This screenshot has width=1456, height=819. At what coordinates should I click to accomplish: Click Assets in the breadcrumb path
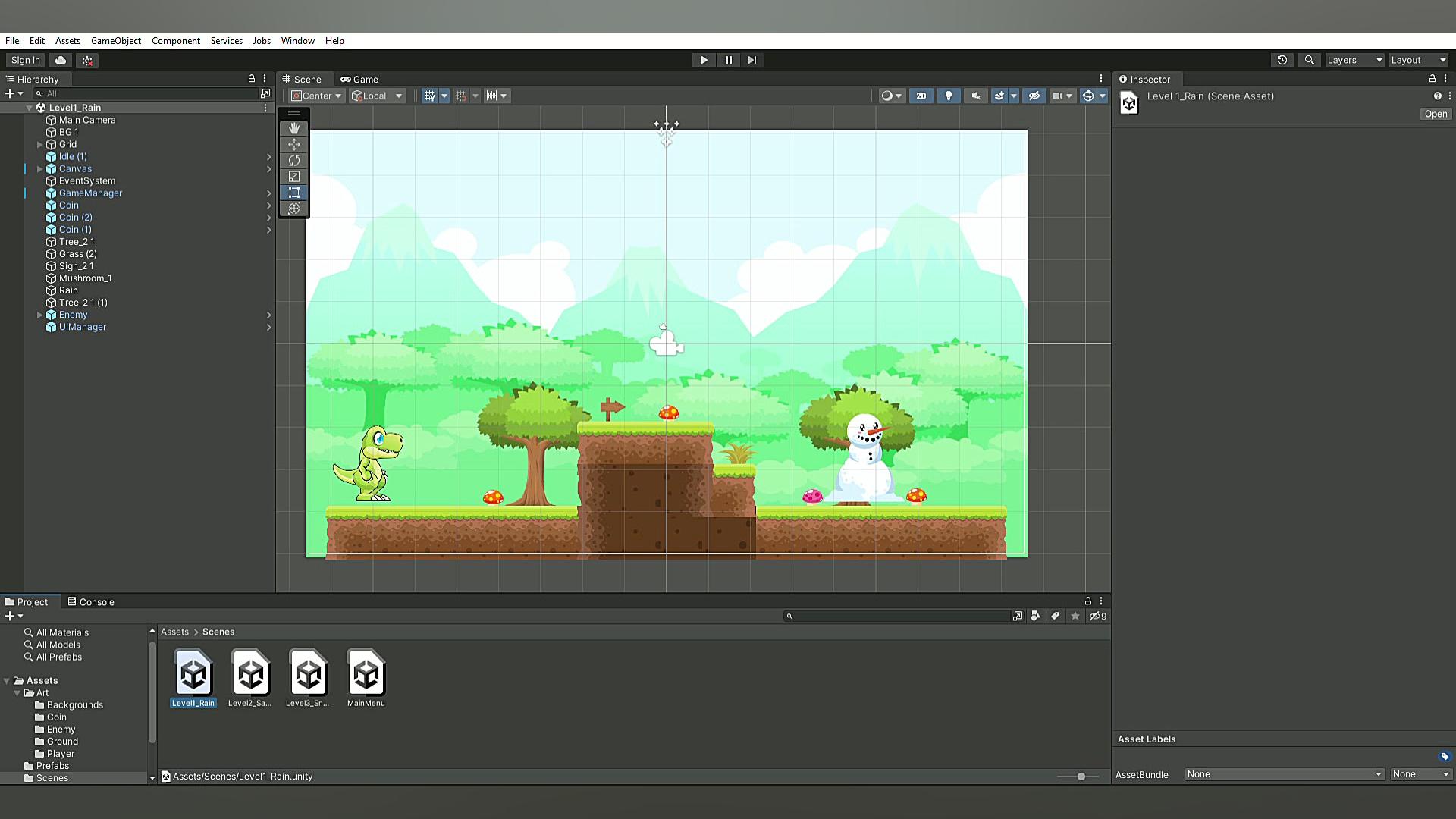tap(174, 632)
